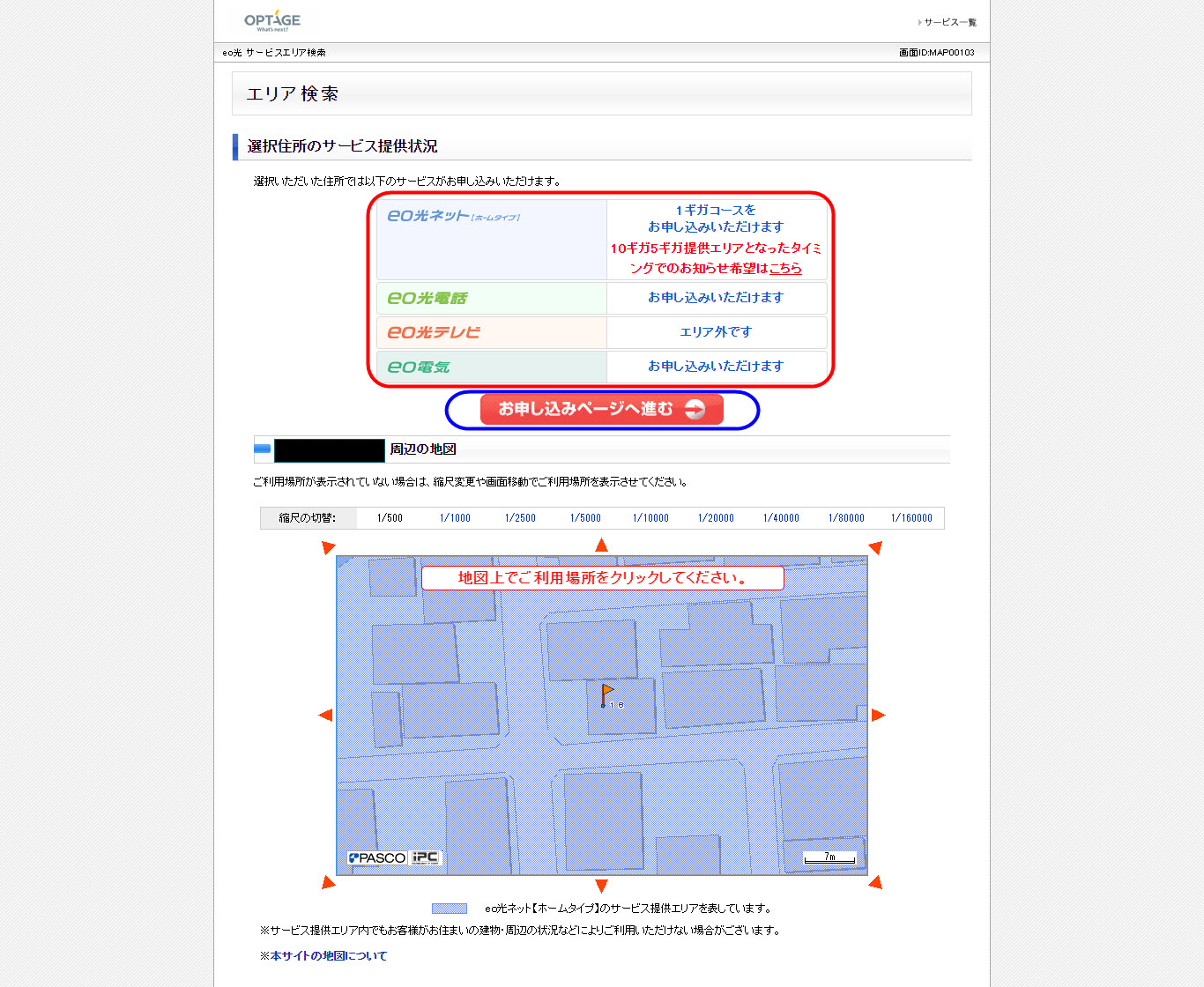Screen dimensions: 1204x987
Task: Move map down with bottom arrow
Action: (601, 886)
